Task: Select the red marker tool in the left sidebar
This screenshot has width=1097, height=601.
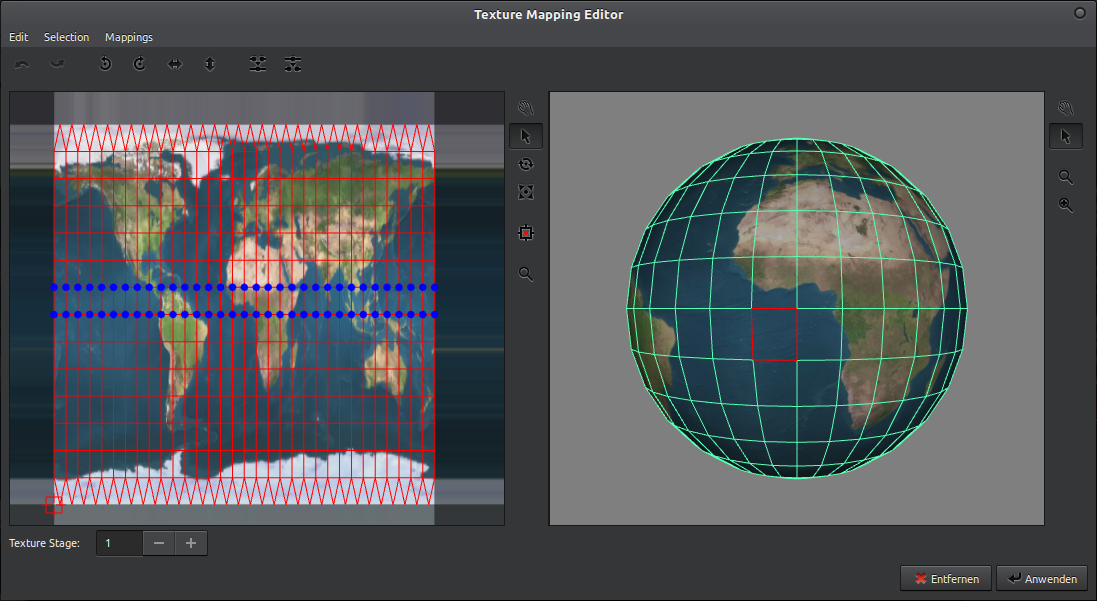Action: tap(525, 232)
